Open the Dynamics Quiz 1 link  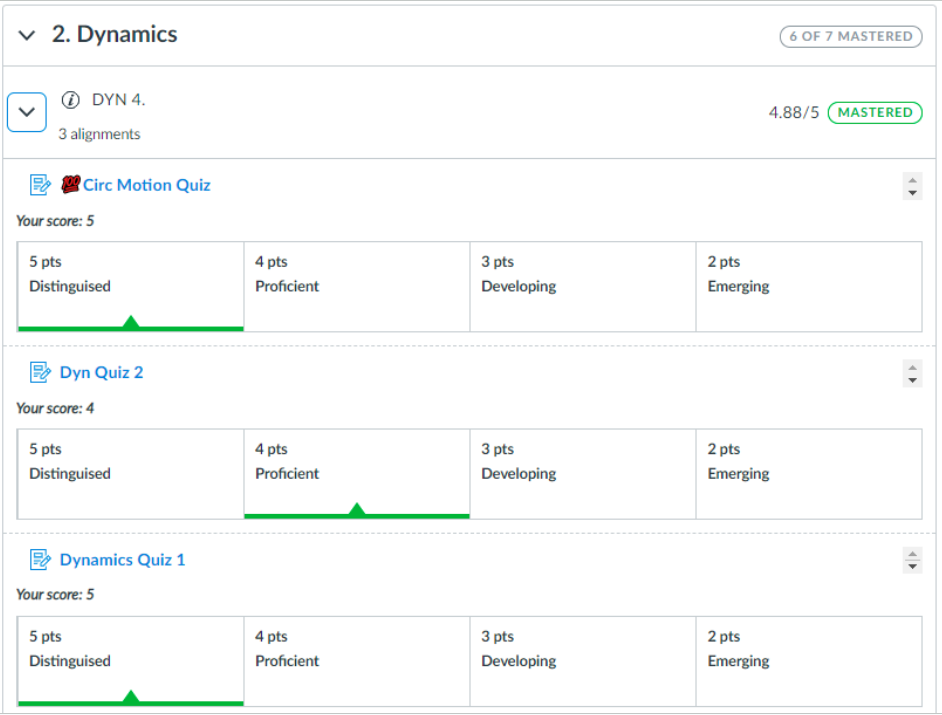point(122,560)
